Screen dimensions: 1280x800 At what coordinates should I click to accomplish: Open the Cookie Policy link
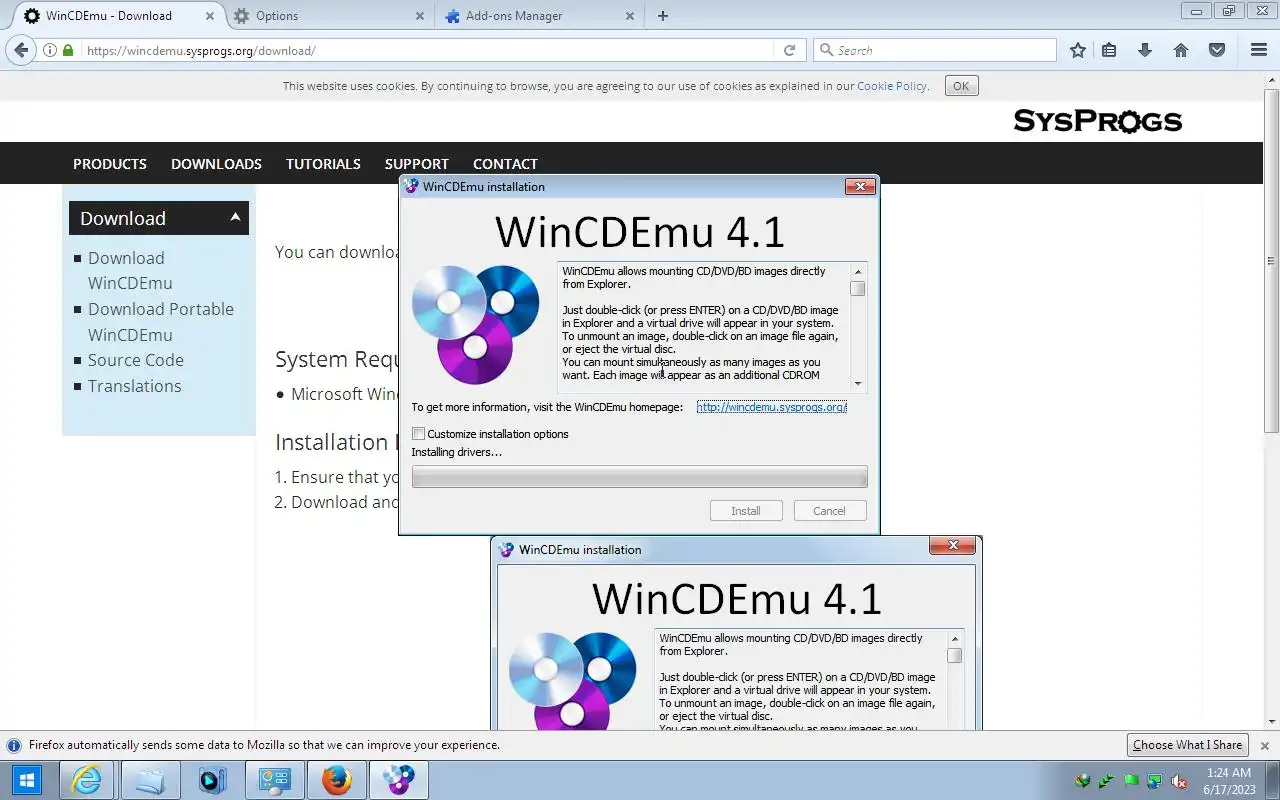coord(892,86)
